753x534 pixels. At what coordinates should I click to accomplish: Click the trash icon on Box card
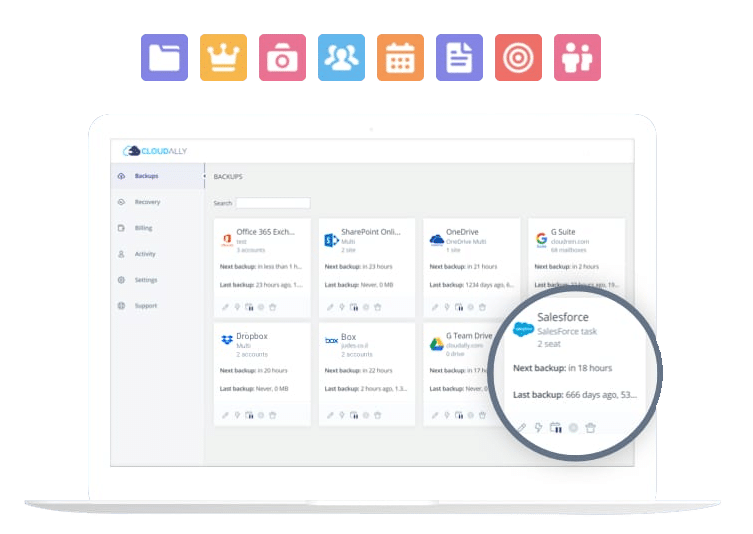[377, 415]
